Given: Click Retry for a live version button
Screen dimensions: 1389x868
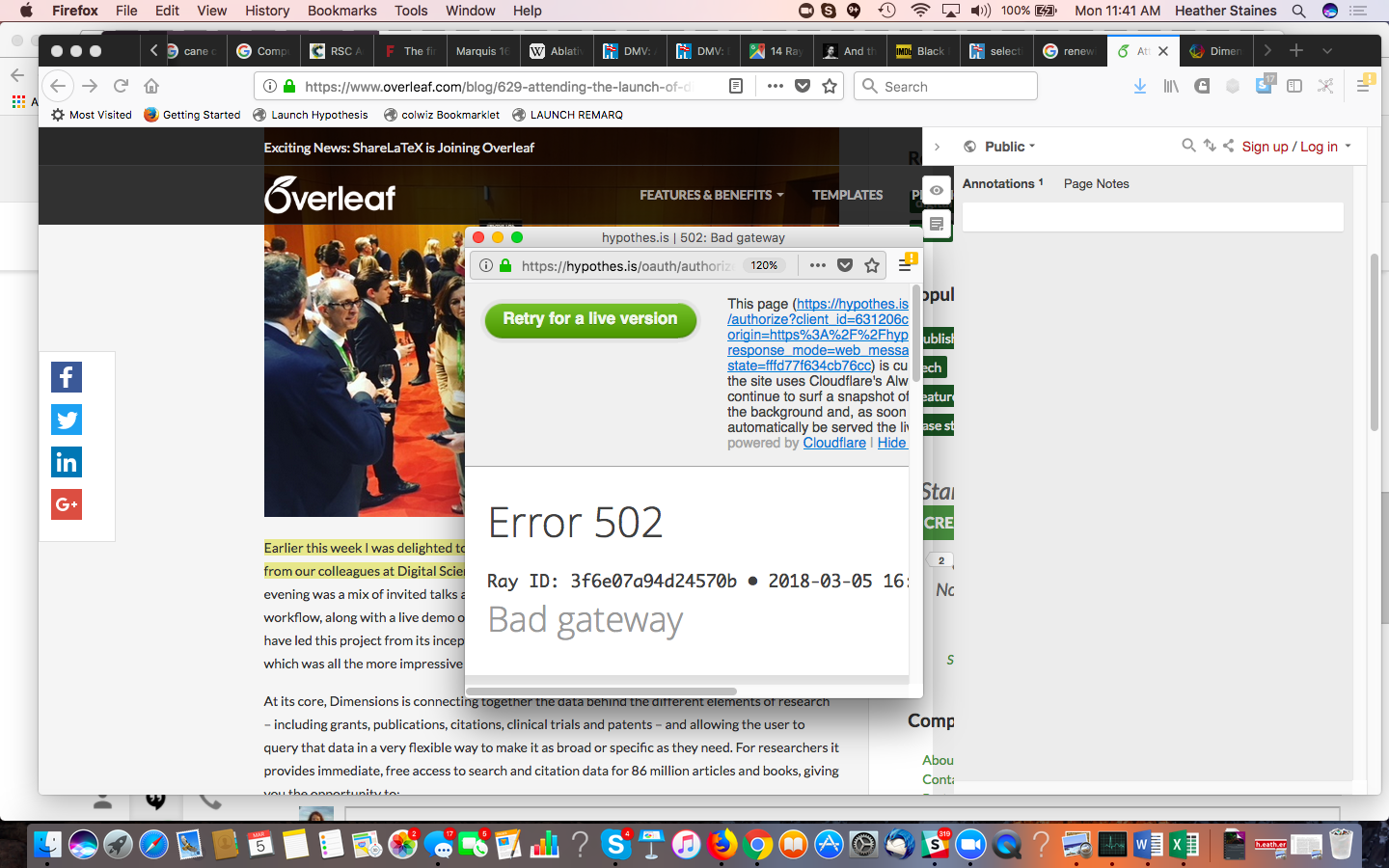Looking at the screenshot, I should tap(590, 319).
